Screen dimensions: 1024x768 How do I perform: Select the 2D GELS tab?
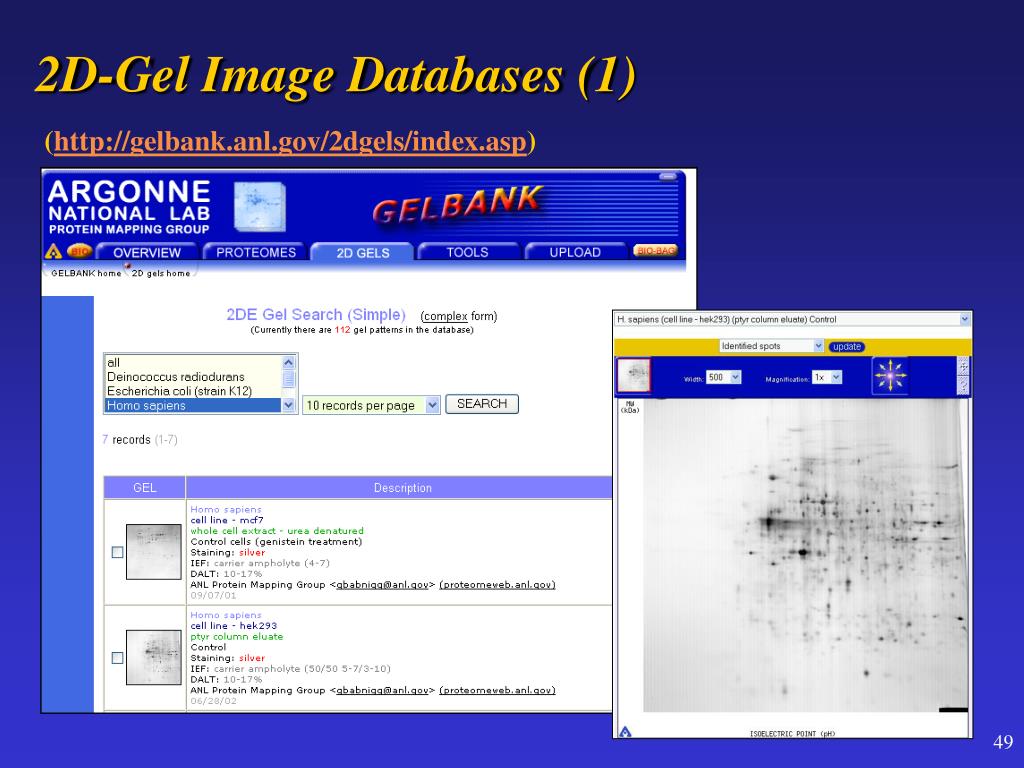[362, 253]
